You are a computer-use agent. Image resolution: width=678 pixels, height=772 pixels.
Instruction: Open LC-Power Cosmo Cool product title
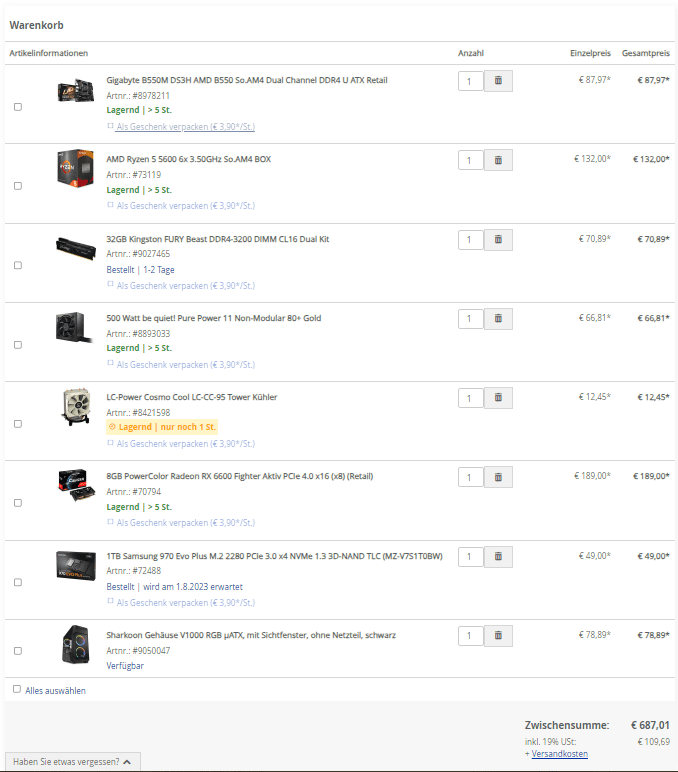192,397
